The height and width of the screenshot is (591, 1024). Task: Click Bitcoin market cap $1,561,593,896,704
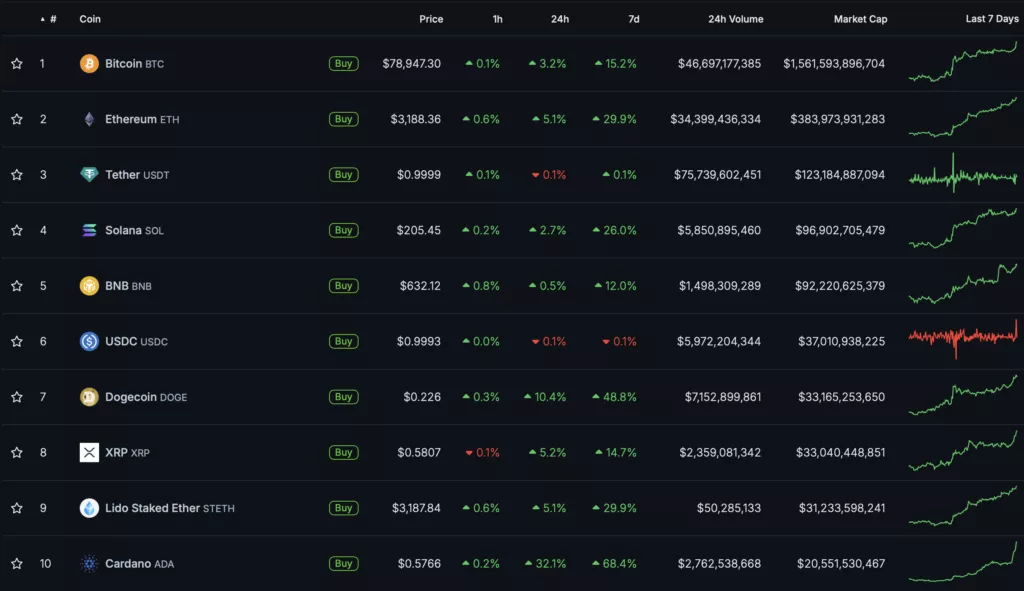pos(834,63)
